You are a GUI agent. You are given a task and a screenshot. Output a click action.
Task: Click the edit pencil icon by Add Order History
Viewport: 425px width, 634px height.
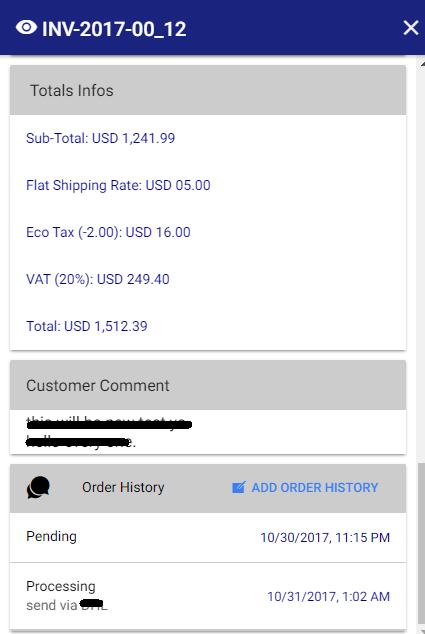(239, 487)
